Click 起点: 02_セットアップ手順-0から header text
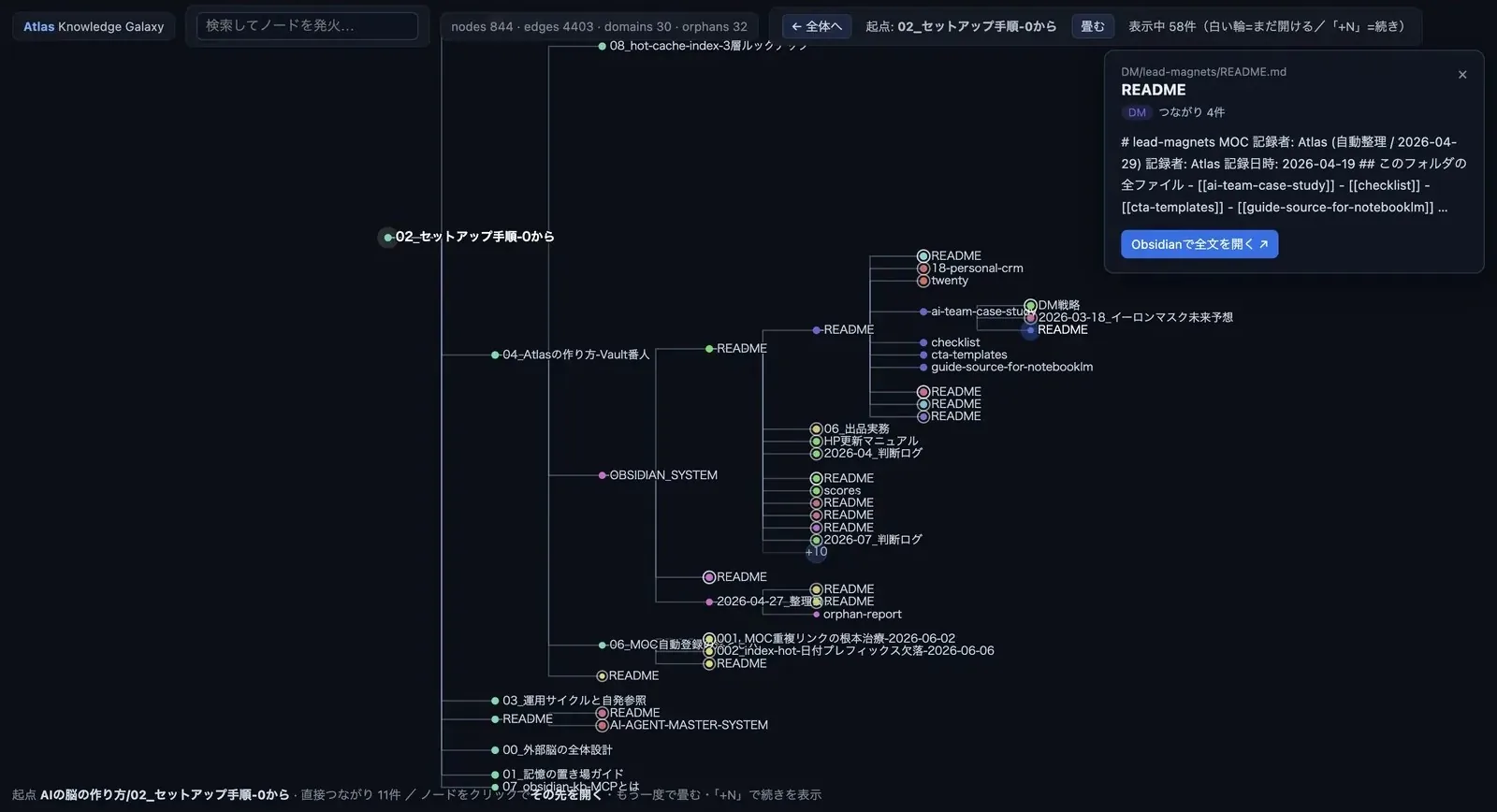The image size is (1497, 812). pyautogui.click(x=961, y=26)
